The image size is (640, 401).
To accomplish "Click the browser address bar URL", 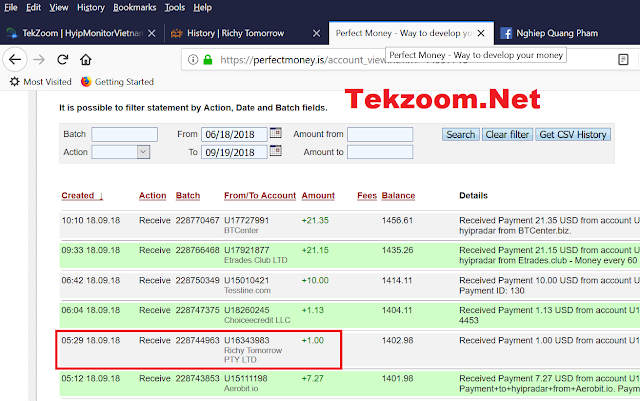I will [x=302, y=60].
